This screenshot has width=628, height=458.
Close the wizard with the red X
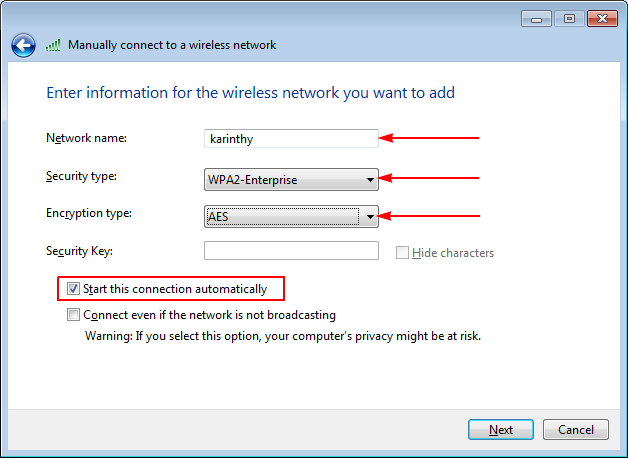click(602, 18)
